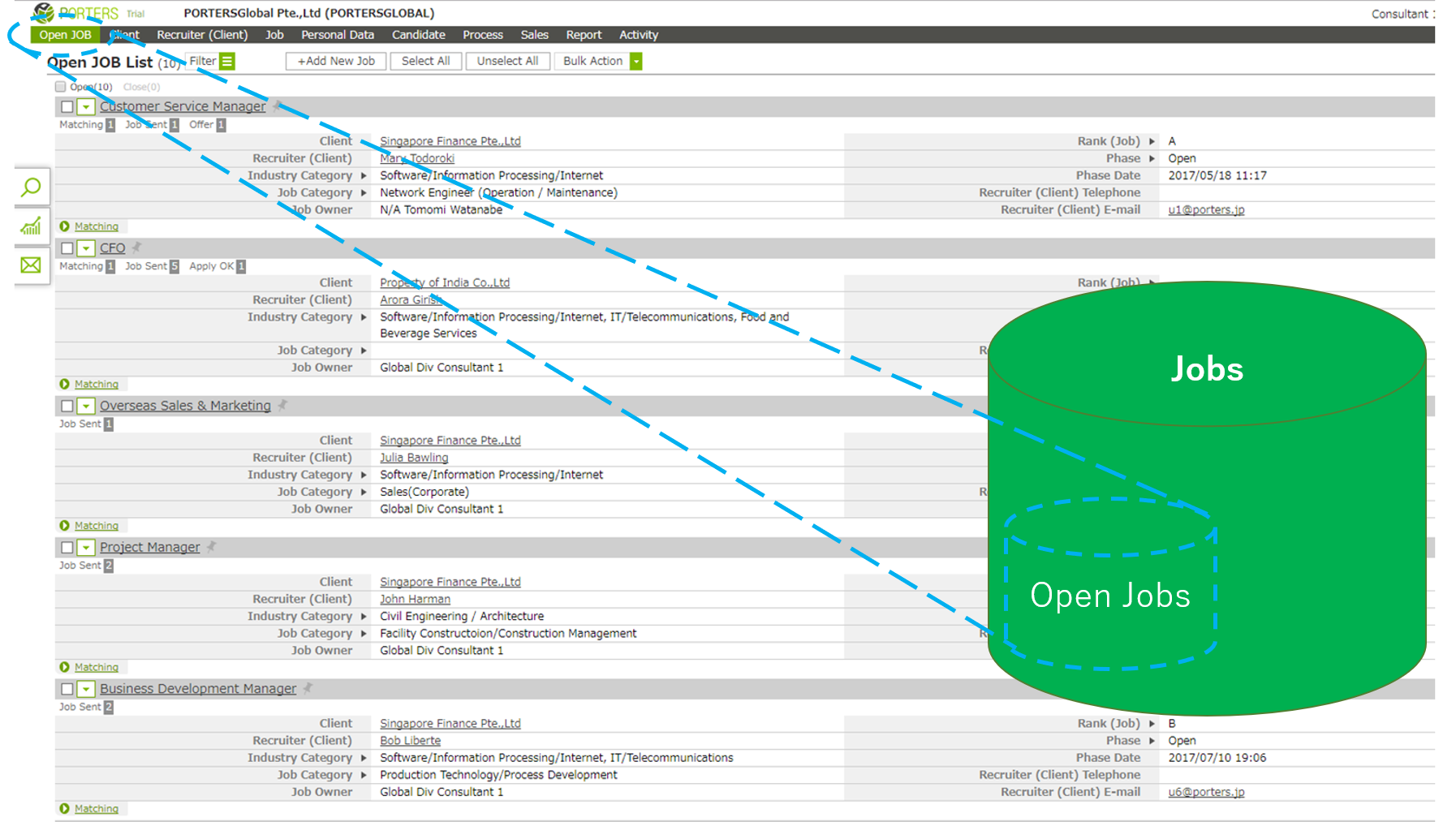Open the Sales menu
The width and height of the screenshot is (1456, 822).
[535, 35]
